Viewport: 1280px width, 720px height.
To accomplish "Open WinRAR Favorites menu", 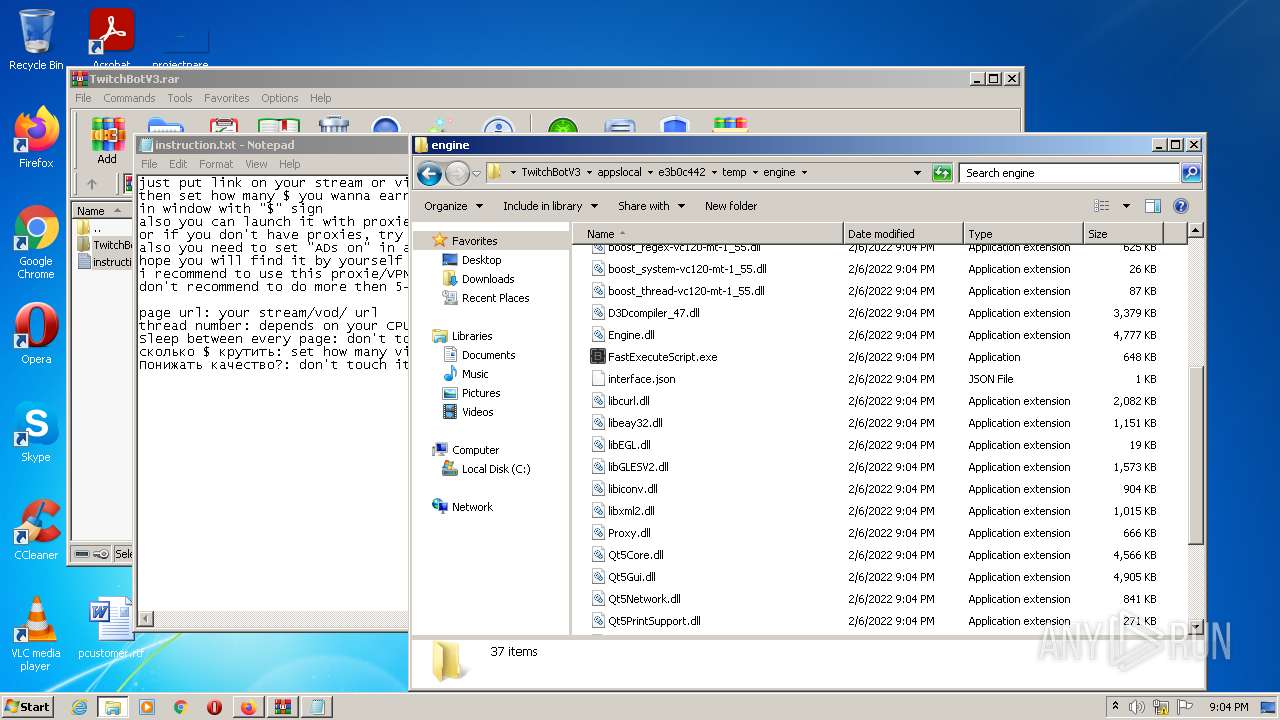I will coord(227,98).
